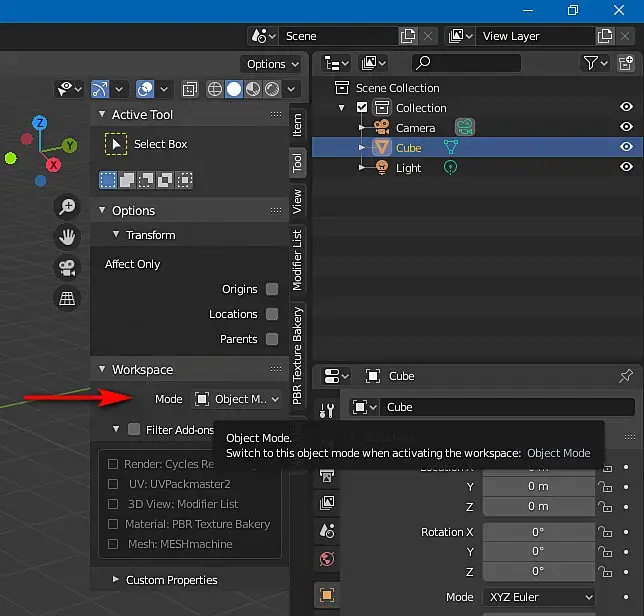Uncheck the Collection exclude checkbox
This screenshot has width=644, height=616.
362,108
